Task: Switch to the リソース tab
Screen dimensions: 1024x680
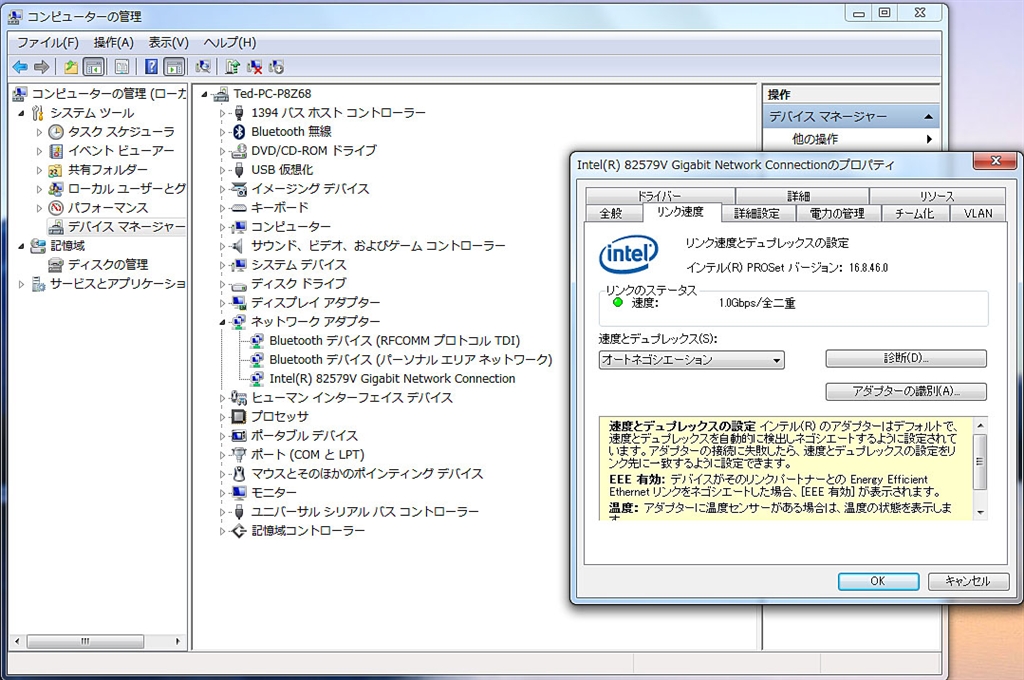Action: [937, 196]
